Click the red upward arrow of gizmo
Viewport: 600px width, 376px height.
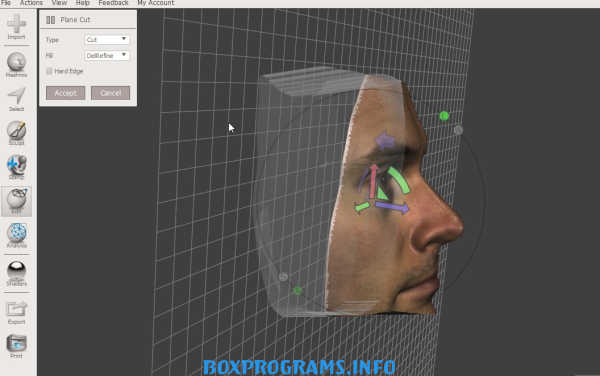click(373, 181)
